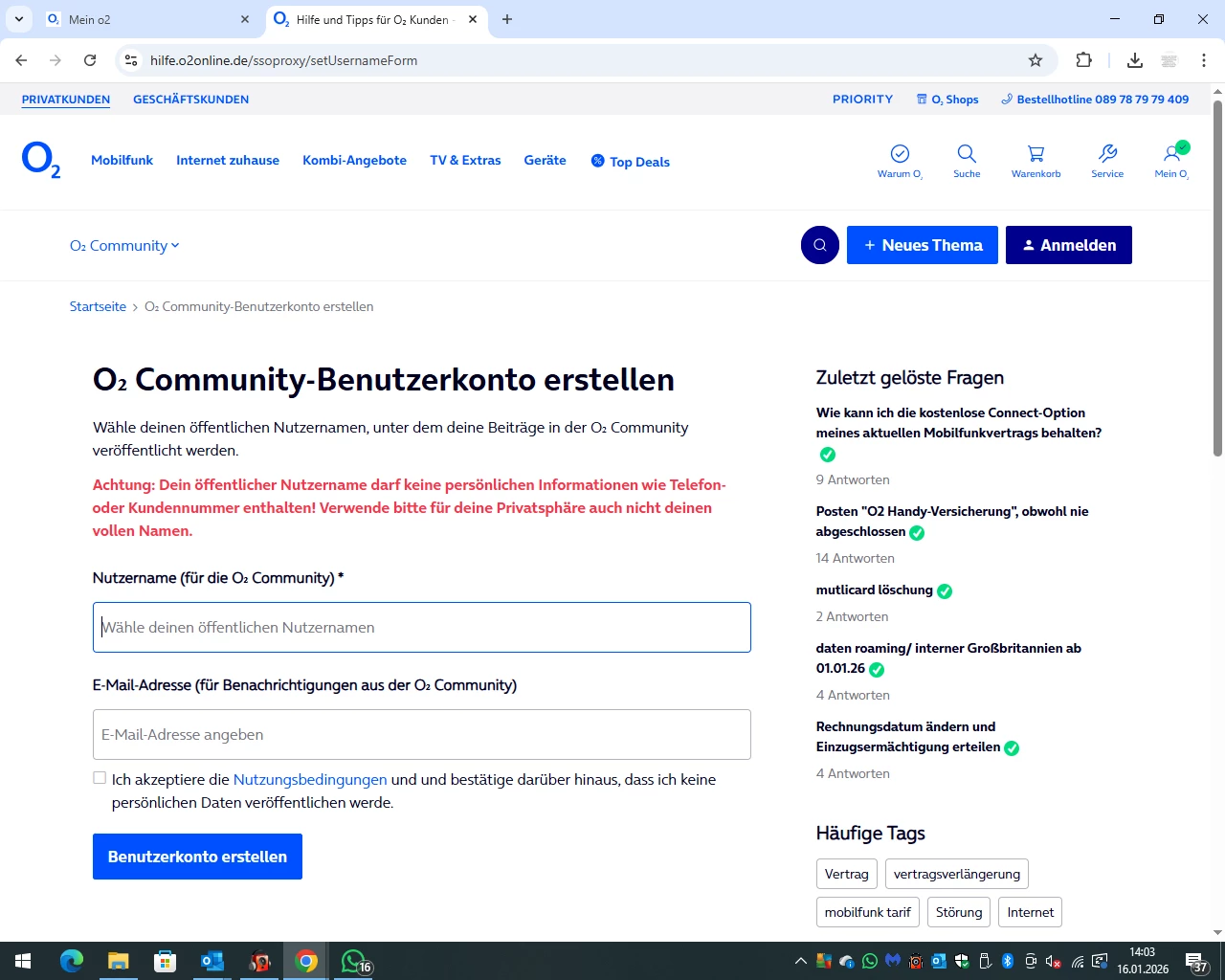
Task: Click the Neues Thema button
Action: tap(923, 245)
